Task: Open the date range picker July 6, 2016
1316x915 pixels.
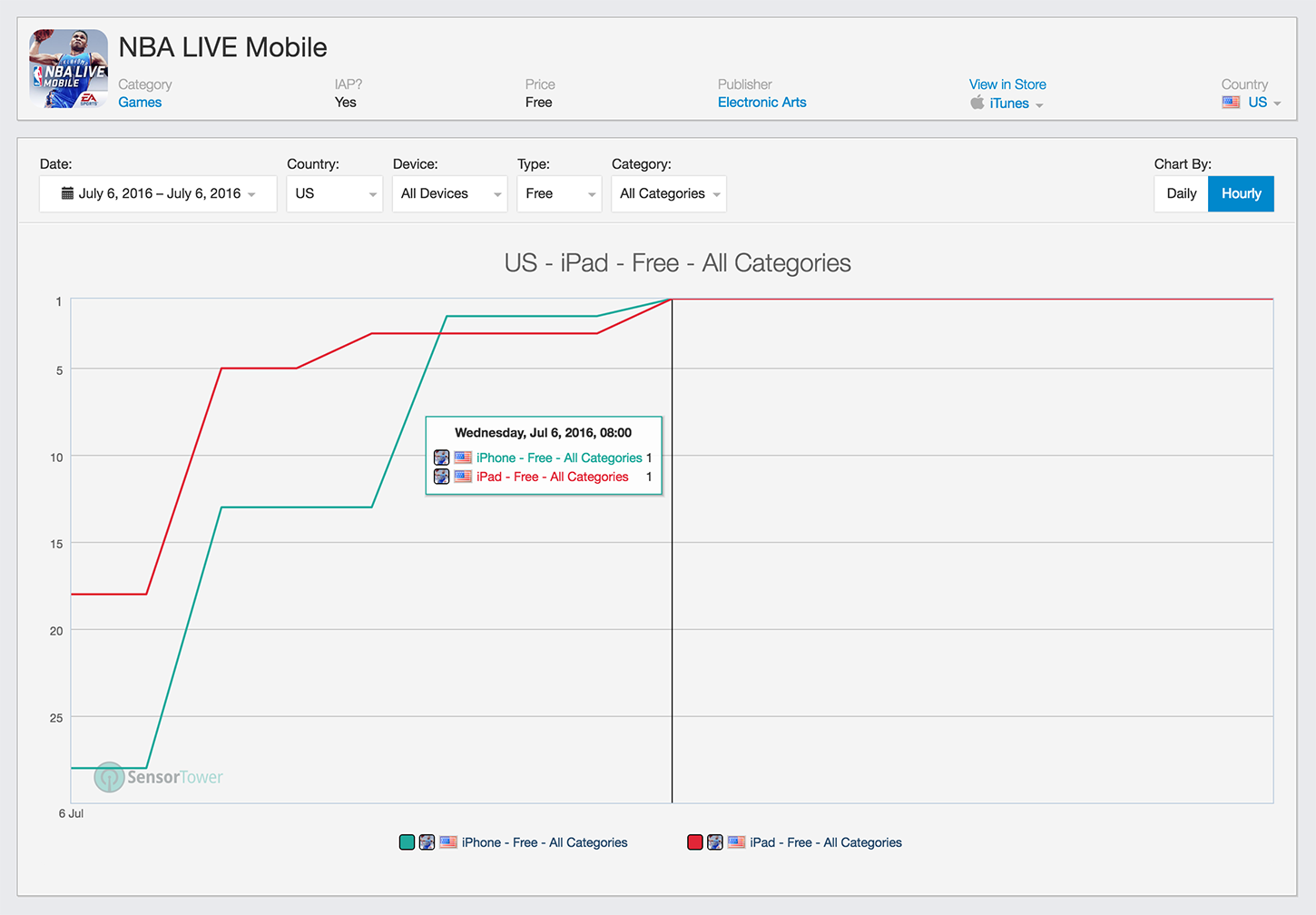Action: pos(158,193)
